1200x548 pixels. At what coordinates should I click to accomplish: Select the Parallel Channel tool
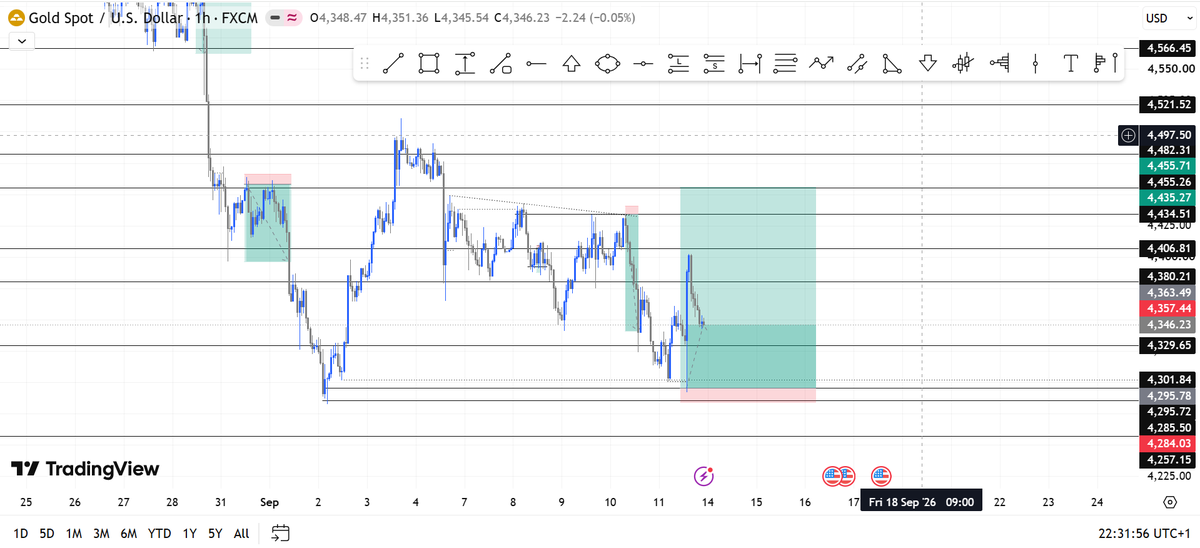pos(857,64)
